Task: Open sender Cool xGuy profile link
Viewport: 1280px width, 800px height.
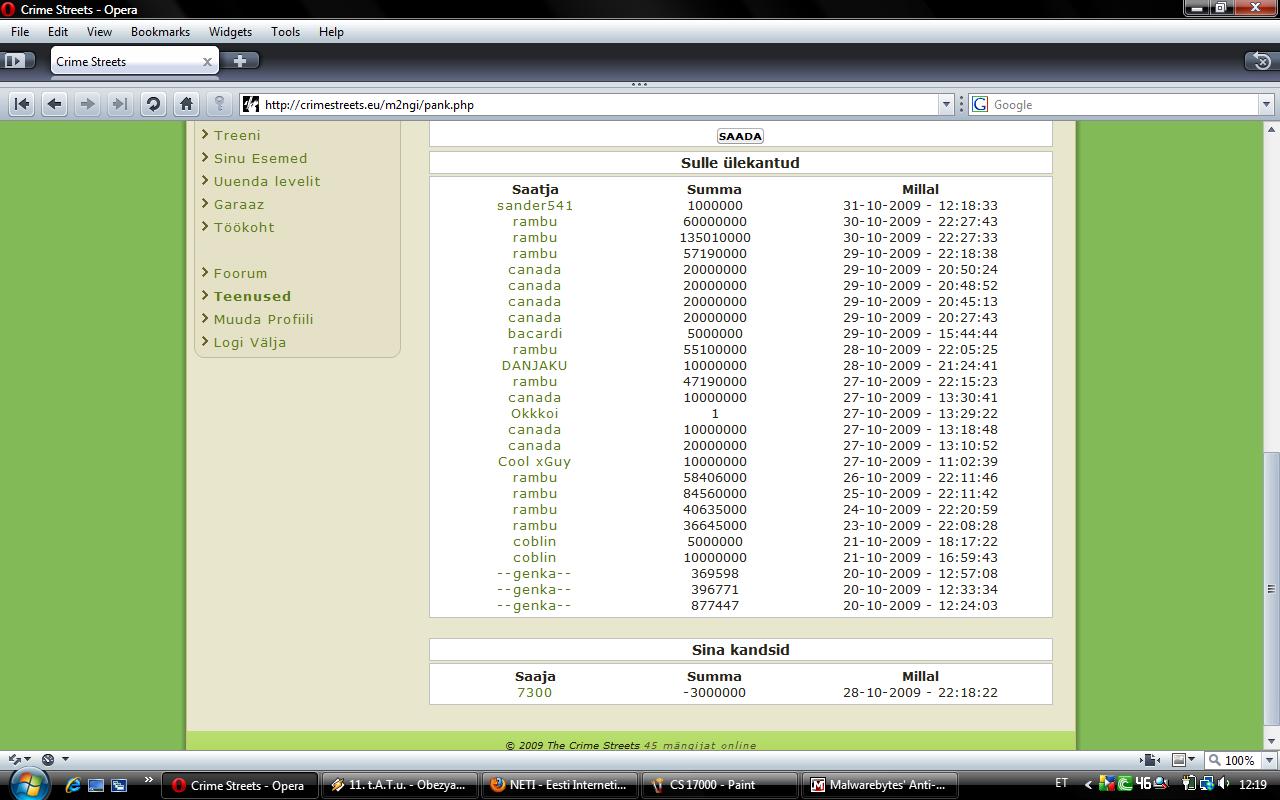Action: tap(535, 461)
